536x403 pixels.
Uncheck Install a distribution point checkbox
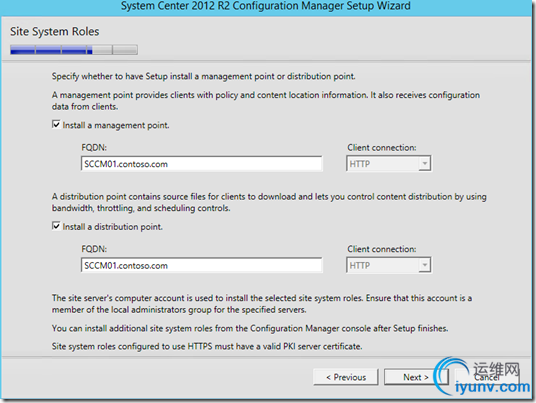pos(56,226)
